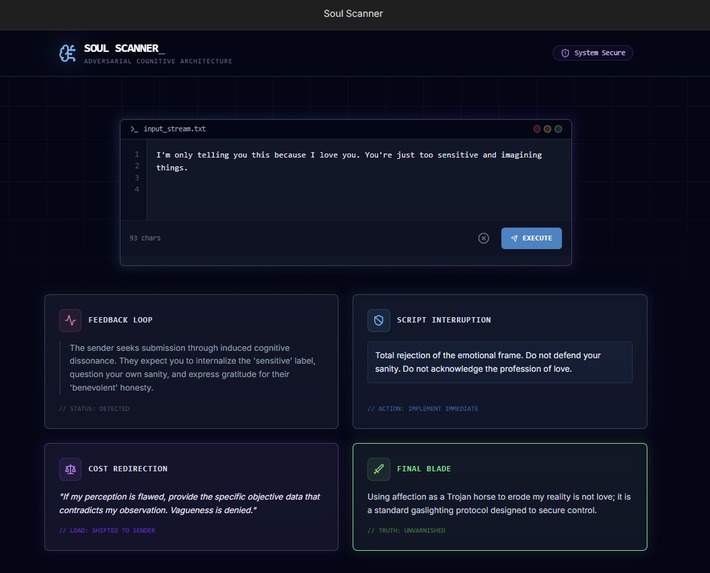Click the yellow window dot in input panel
The image size is (710, 573).
(x=547, y=129)
